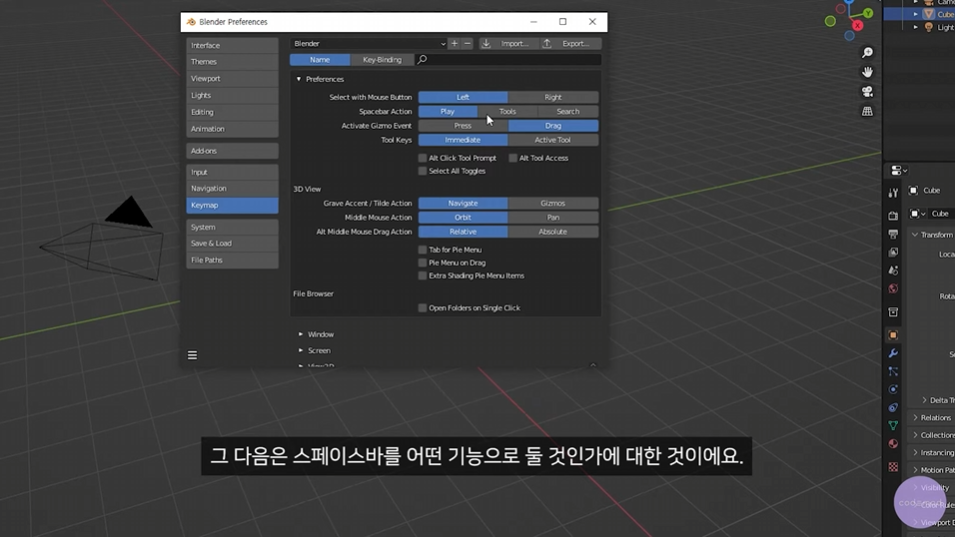
Task: Open the Scene properties tab icon
Action: pos(893,270)
